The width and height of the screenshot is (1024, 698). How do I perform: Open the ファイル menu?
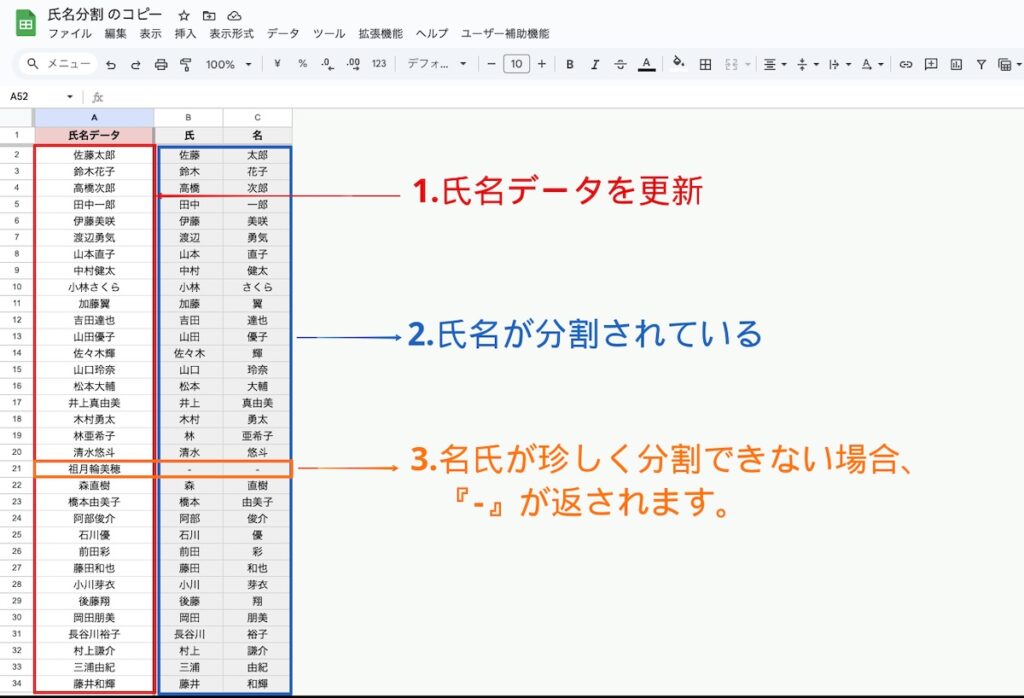pos(70,34)
